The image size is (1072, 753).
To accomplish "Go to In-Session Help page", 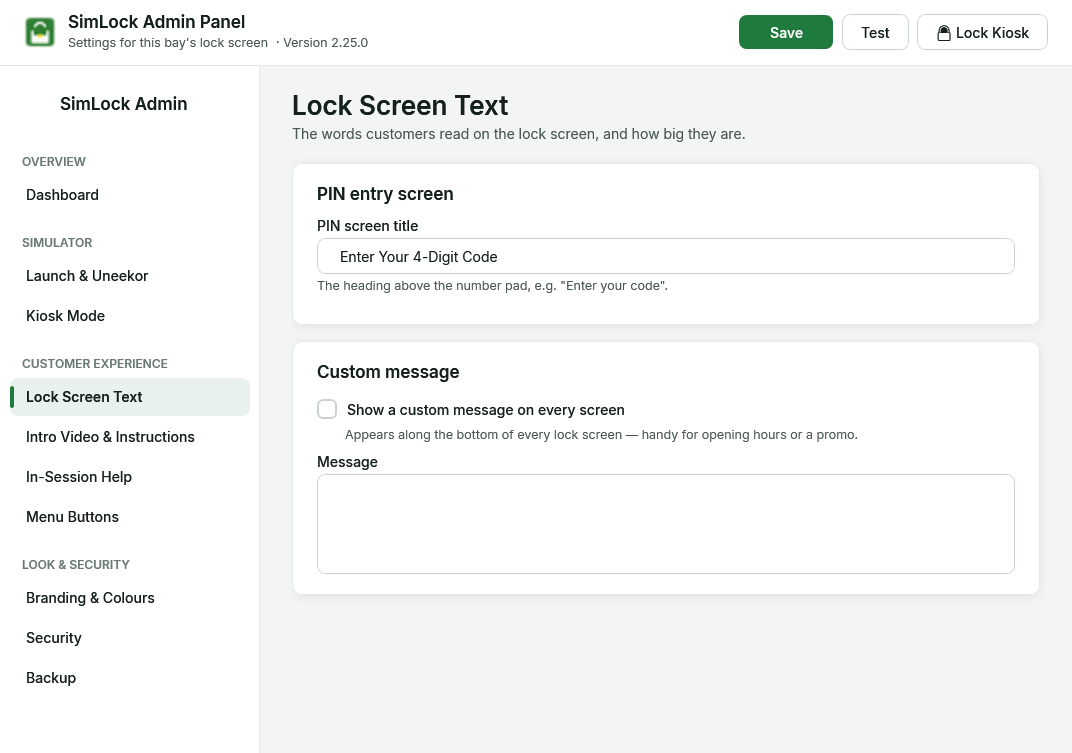I will pyautogui.click(x=130, y=477).
